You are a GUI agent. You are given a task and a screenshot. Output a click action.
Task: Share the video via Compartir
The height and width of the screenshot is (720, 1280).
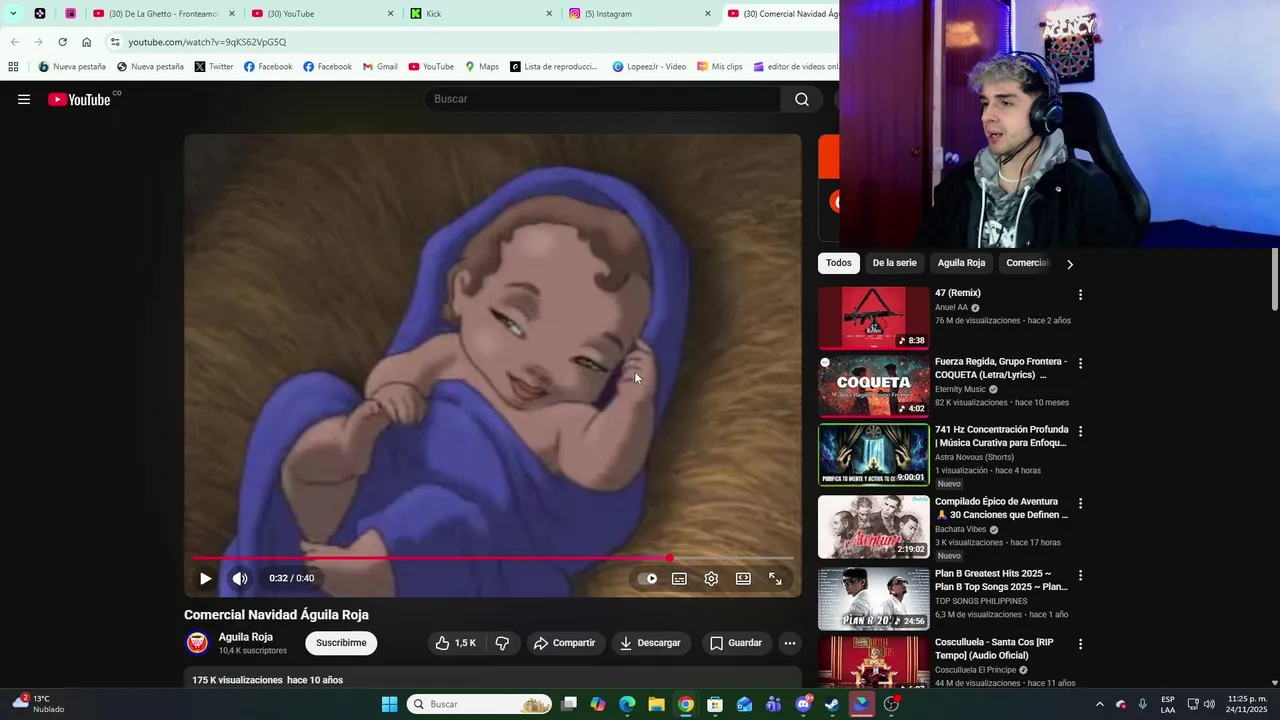click(564, 643)
